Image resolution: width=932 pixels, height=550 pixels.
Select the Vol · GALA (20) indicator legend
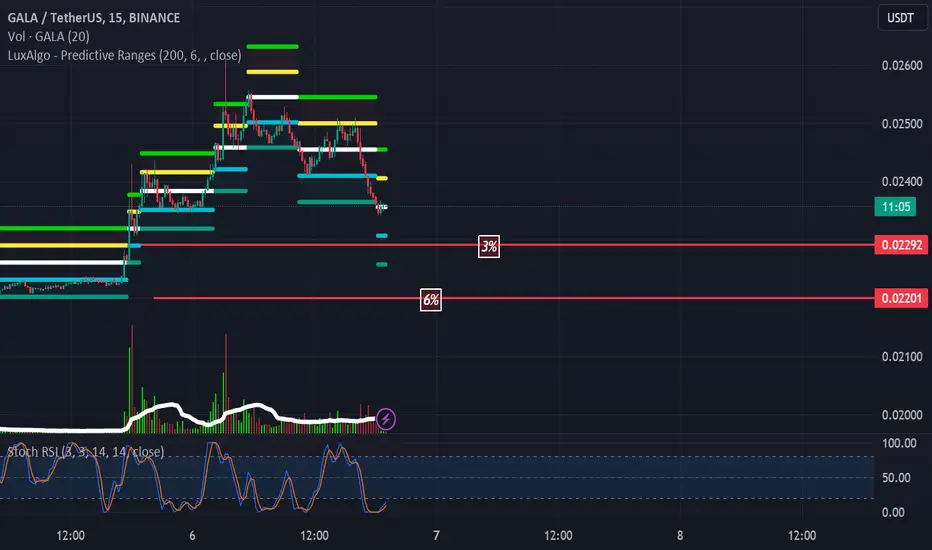tap(49, 37)
